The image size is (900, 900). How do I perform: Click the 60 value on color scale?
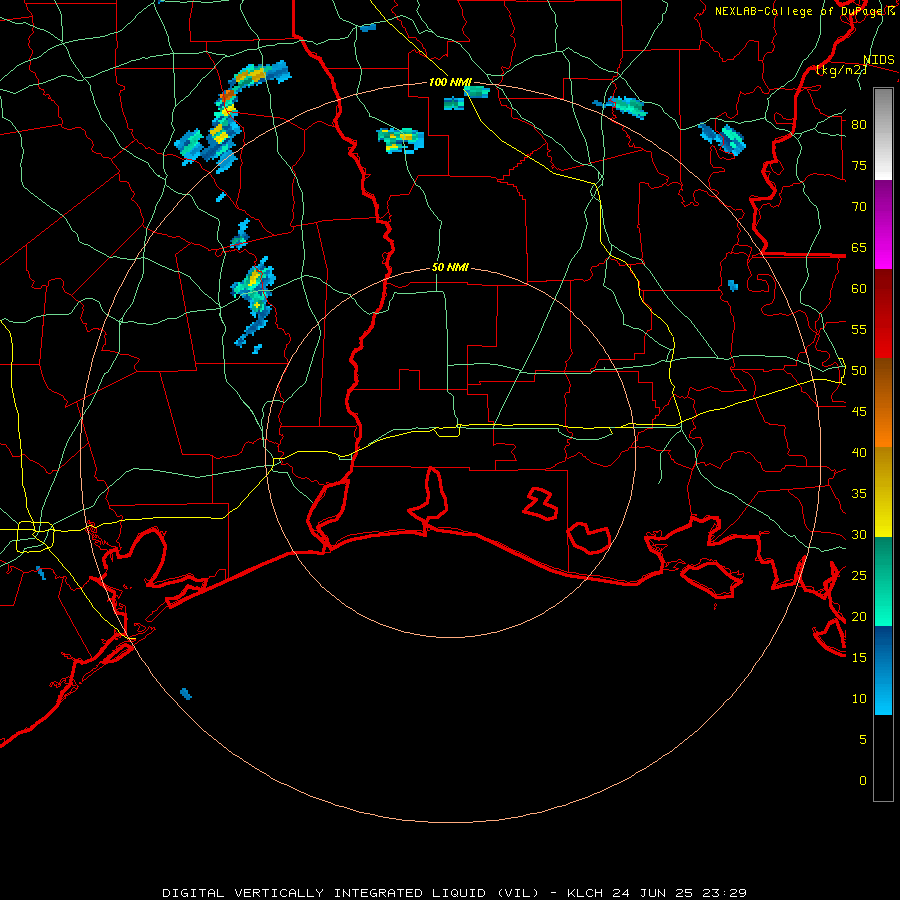click(859, 289)
